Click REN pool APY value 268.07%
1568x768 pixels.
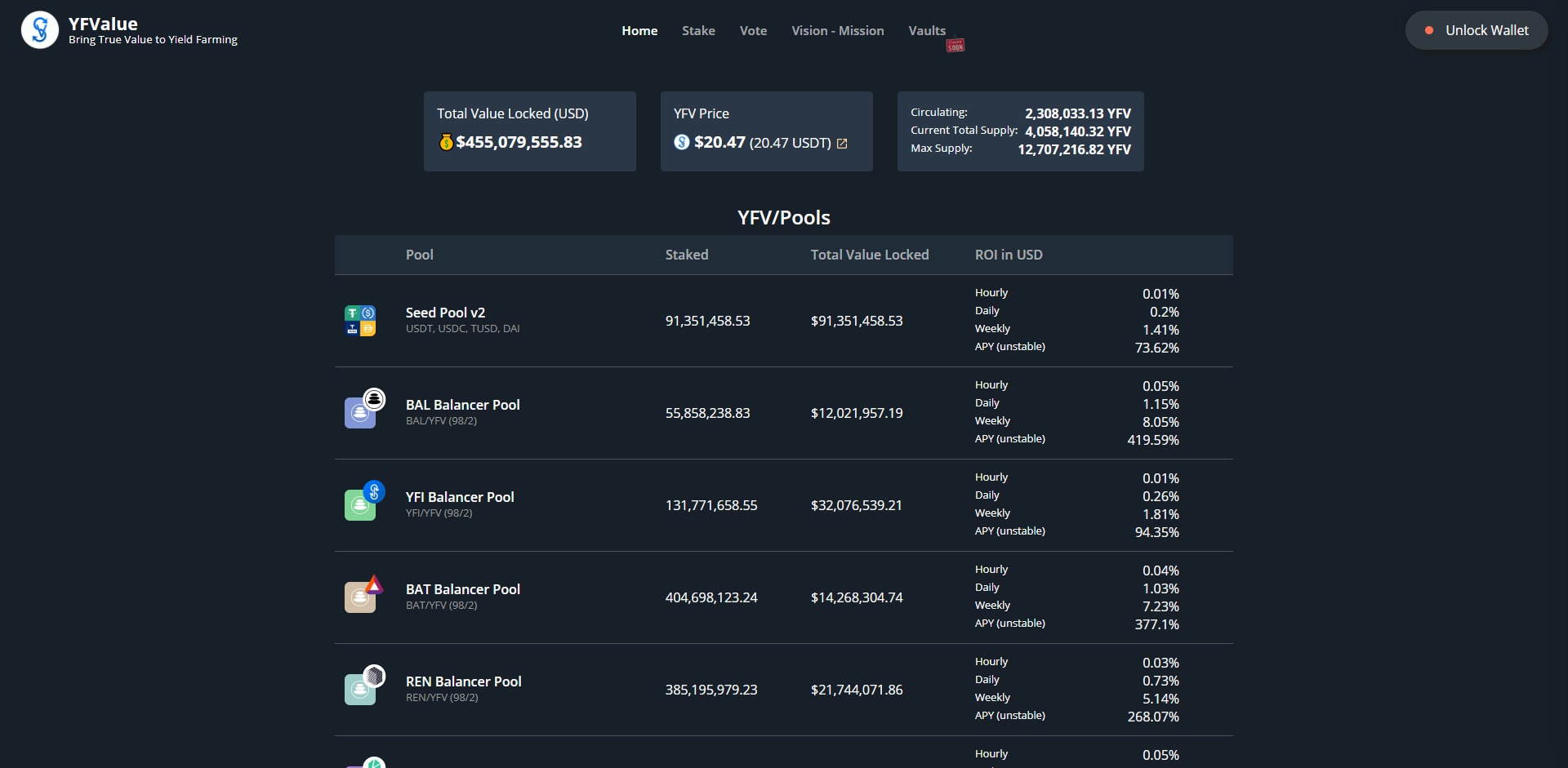[1153, 717]
